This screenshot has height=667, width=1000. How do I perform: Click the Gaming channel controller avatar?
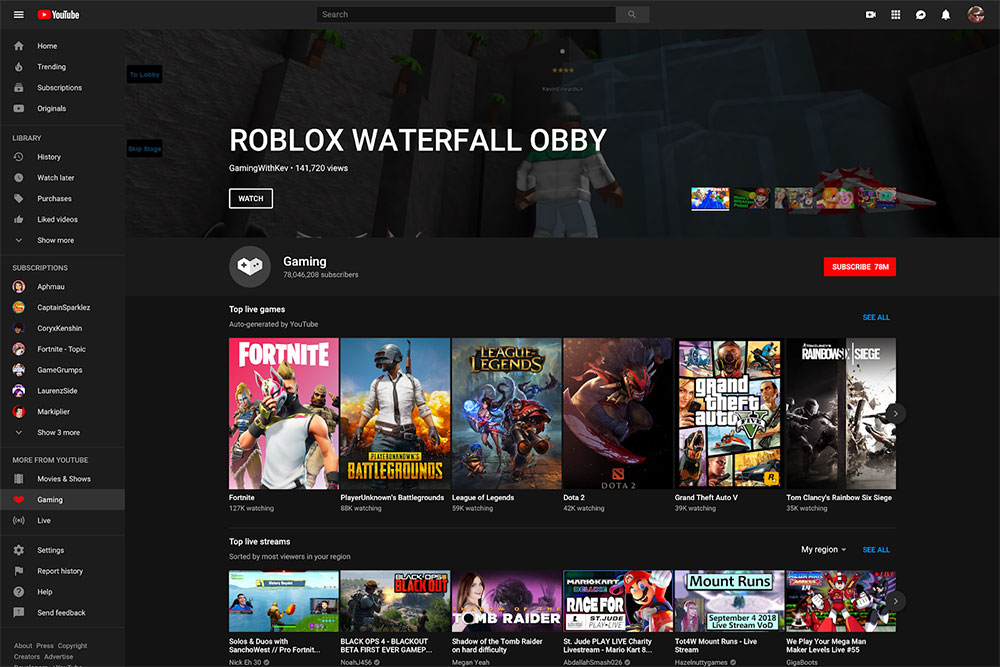pos(250,267)
